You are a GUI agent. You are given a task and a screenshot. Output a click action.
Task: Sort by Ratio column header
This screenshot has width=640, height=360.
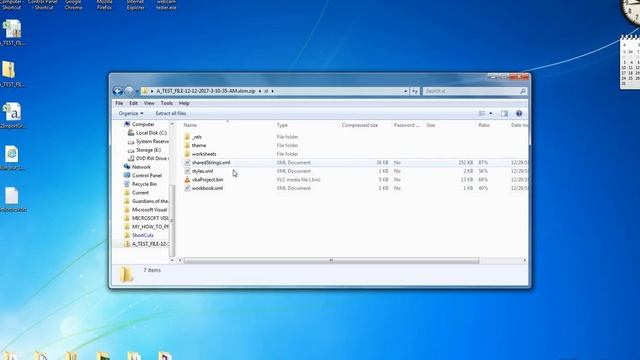pyautogui.click(x=484, y=125)
